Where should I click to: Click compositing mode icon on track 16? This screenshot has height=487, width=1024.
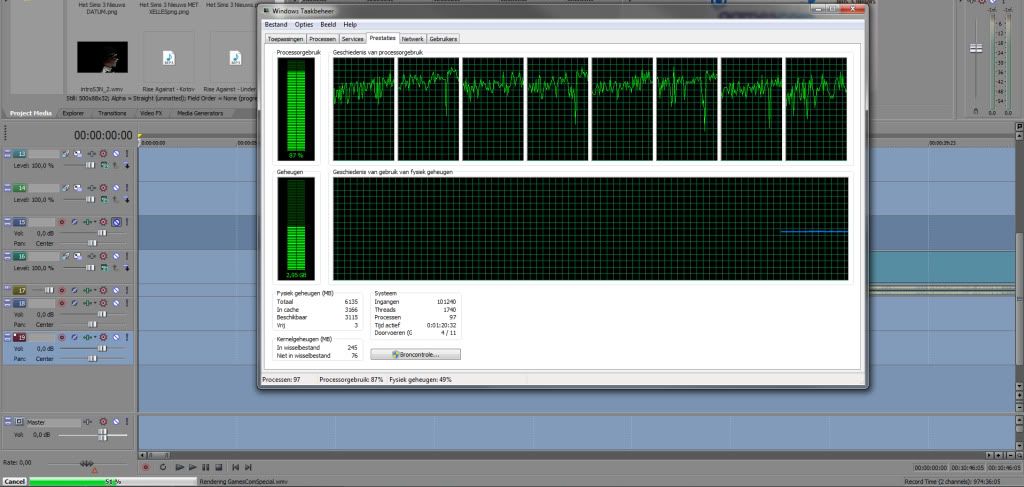click(104, 268)
